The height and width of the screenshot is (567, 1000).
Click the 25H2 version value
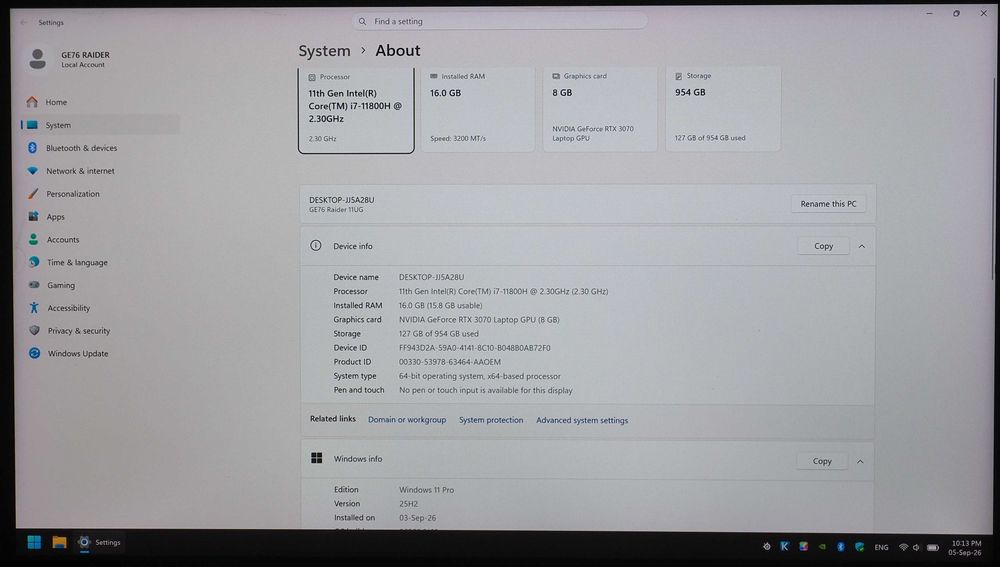pyautogui.click(x=409, y=504)
